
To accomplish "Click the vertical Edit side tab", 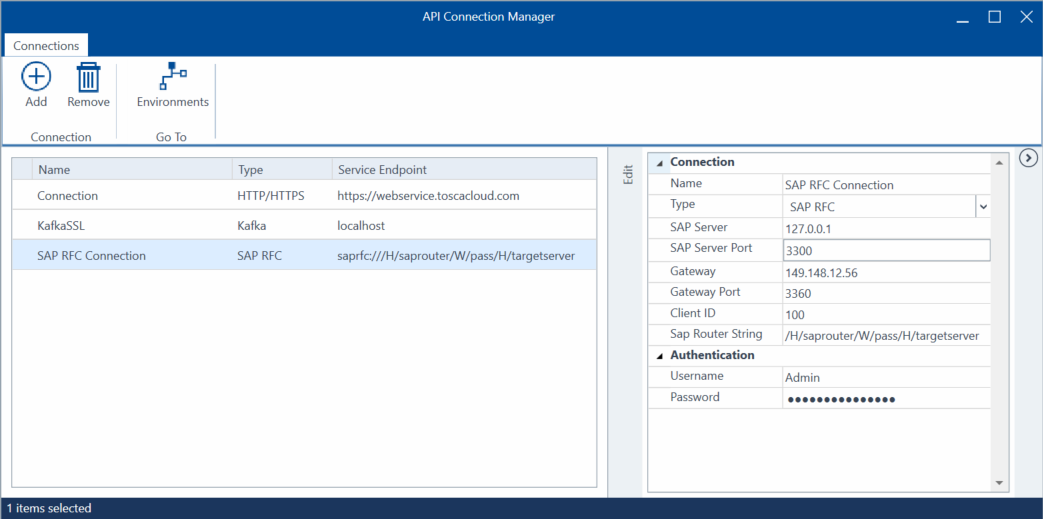I will point(628,174).
